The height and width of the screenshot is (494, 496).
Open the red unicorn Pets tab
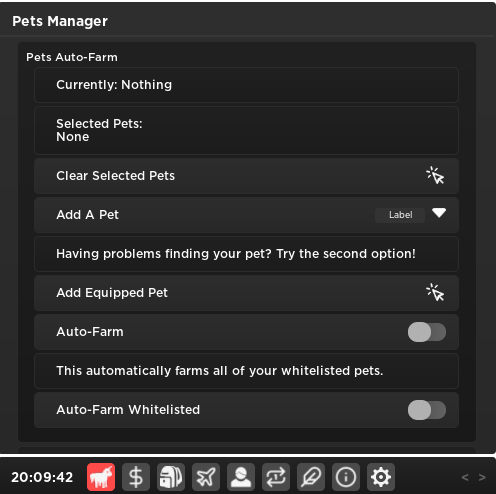[101, 477]
